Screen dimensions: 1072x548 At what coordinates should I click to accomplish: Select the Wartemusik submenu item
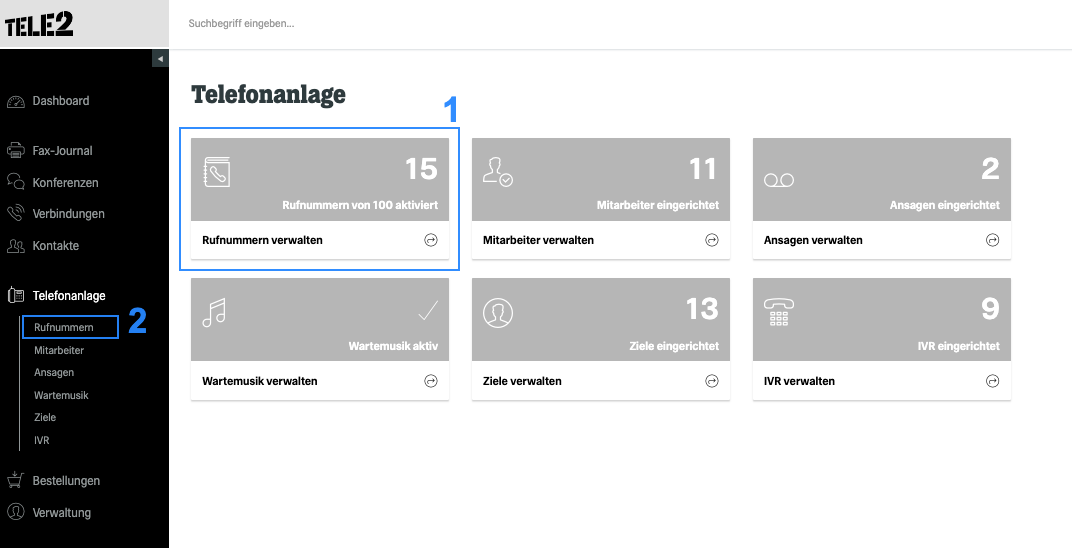61,395
